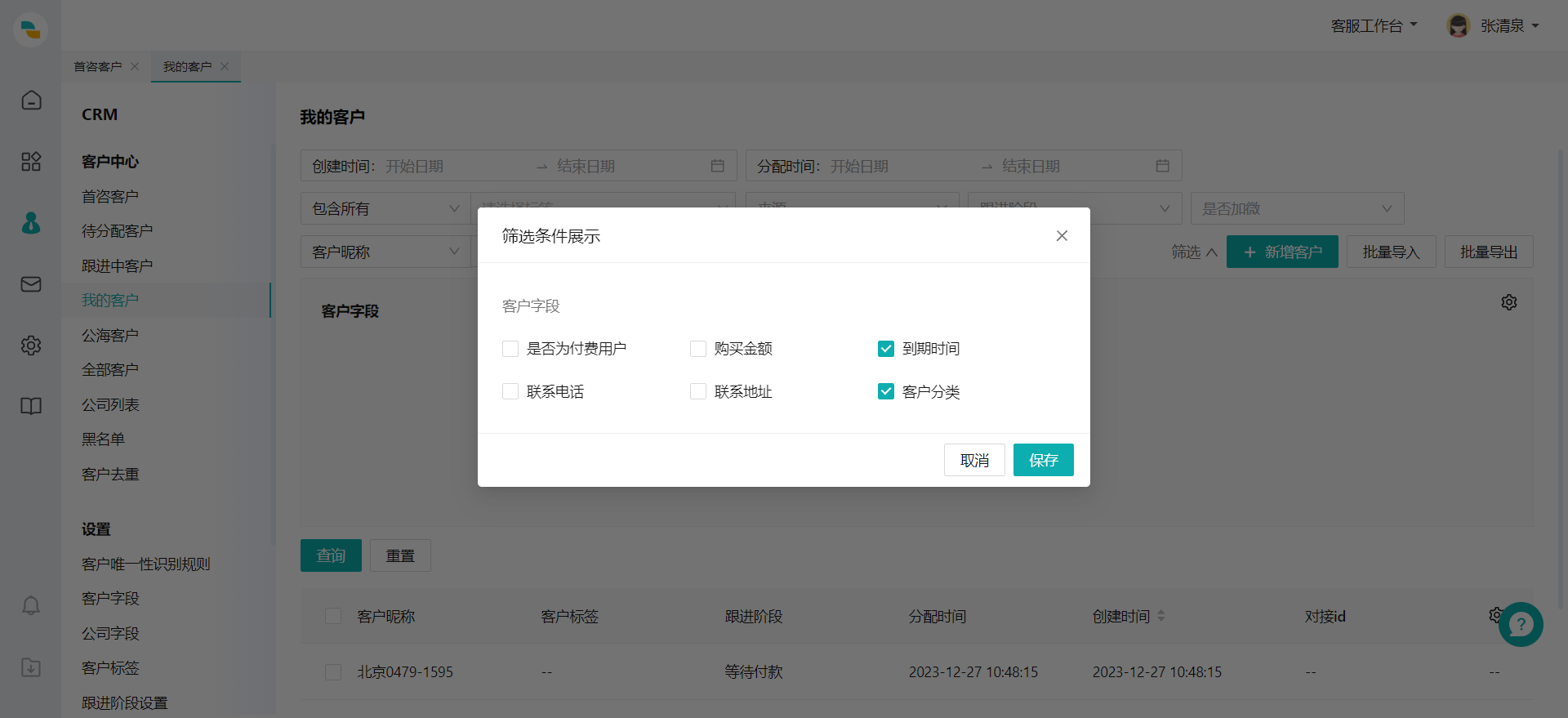Click the home icon in left sidebar

click(31, 100)
